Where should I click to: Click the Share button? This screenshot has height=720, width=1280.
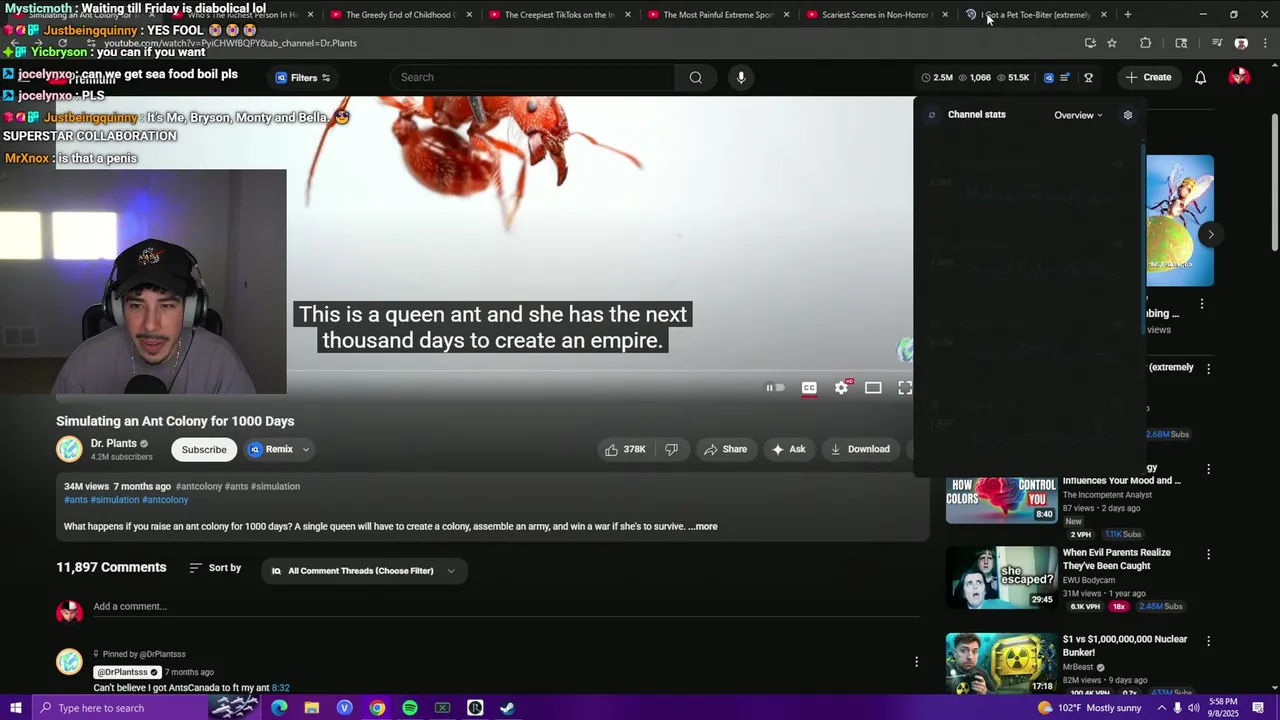pyautogui.click(x=725, y=449)
